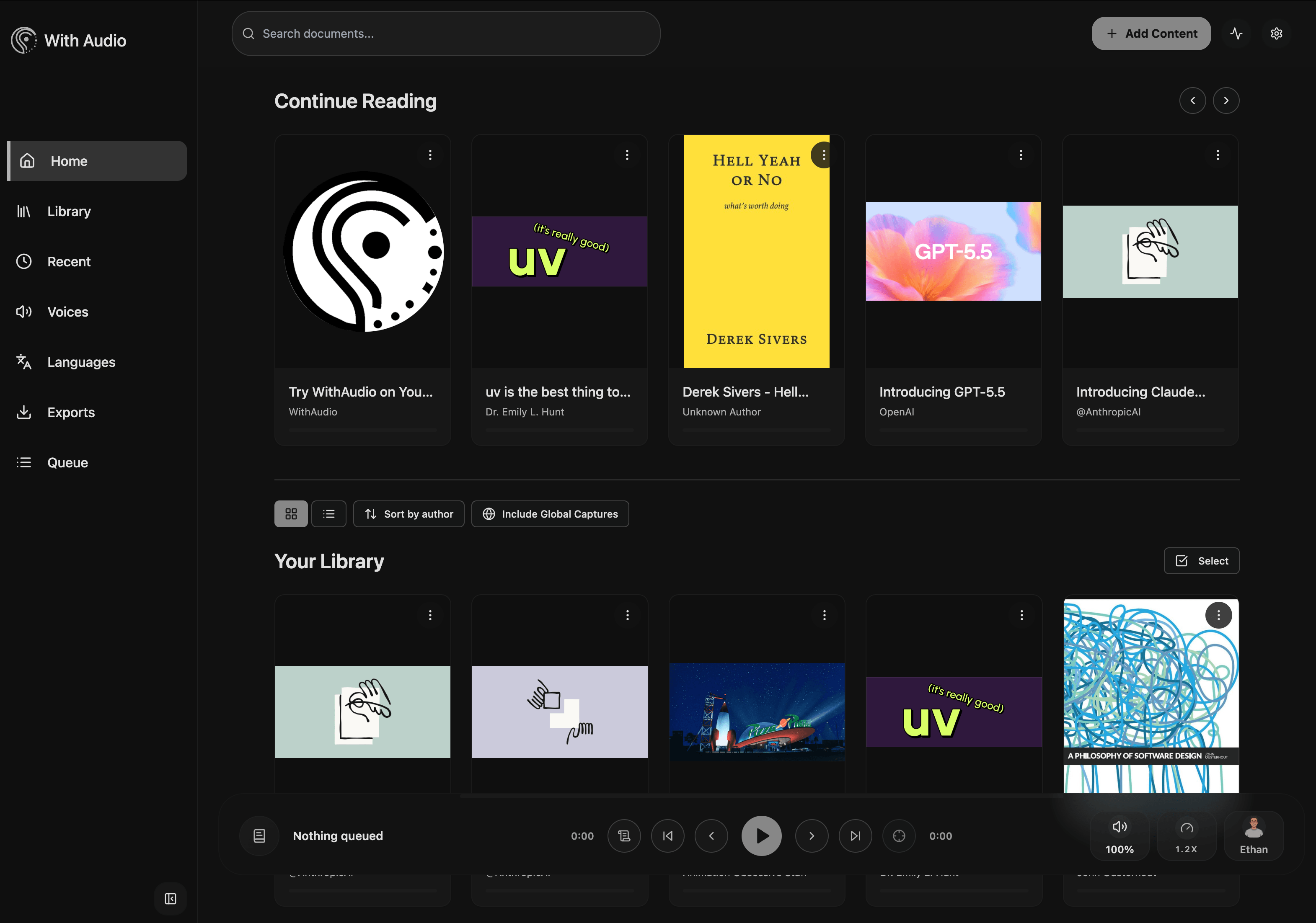Open Hell Yeah or No book cover
Screen dimensions: 1316x923
click(756, 252)
